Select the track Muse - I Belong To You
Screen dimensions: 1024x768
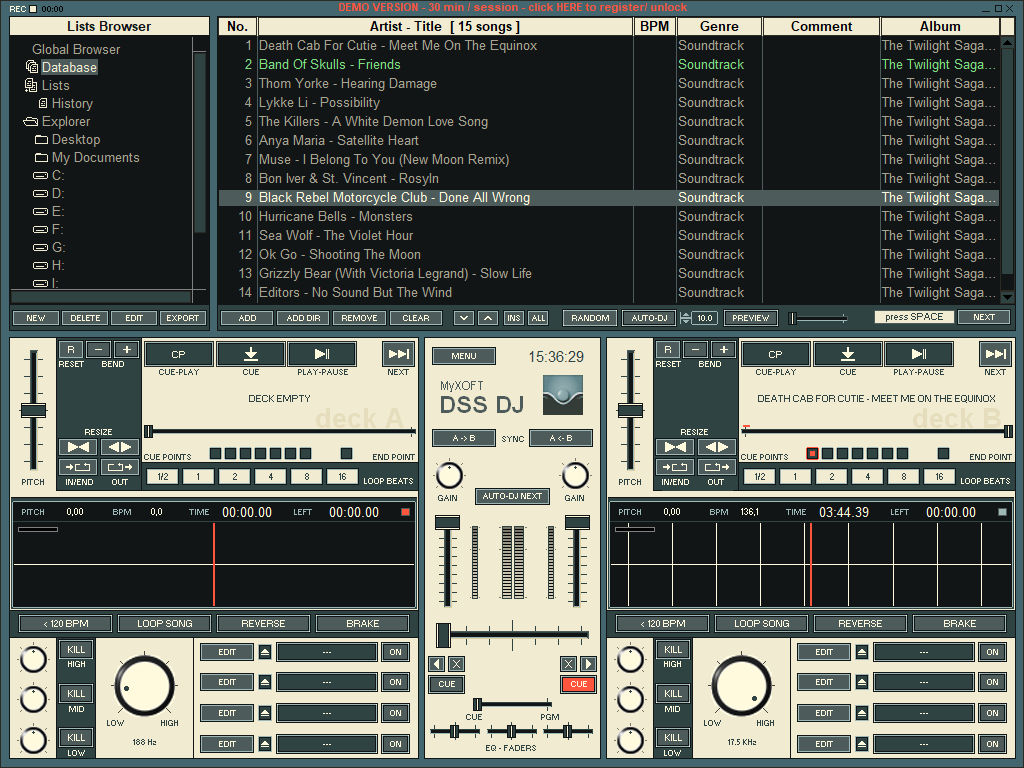pyautogui.click(x=384, y=159)
